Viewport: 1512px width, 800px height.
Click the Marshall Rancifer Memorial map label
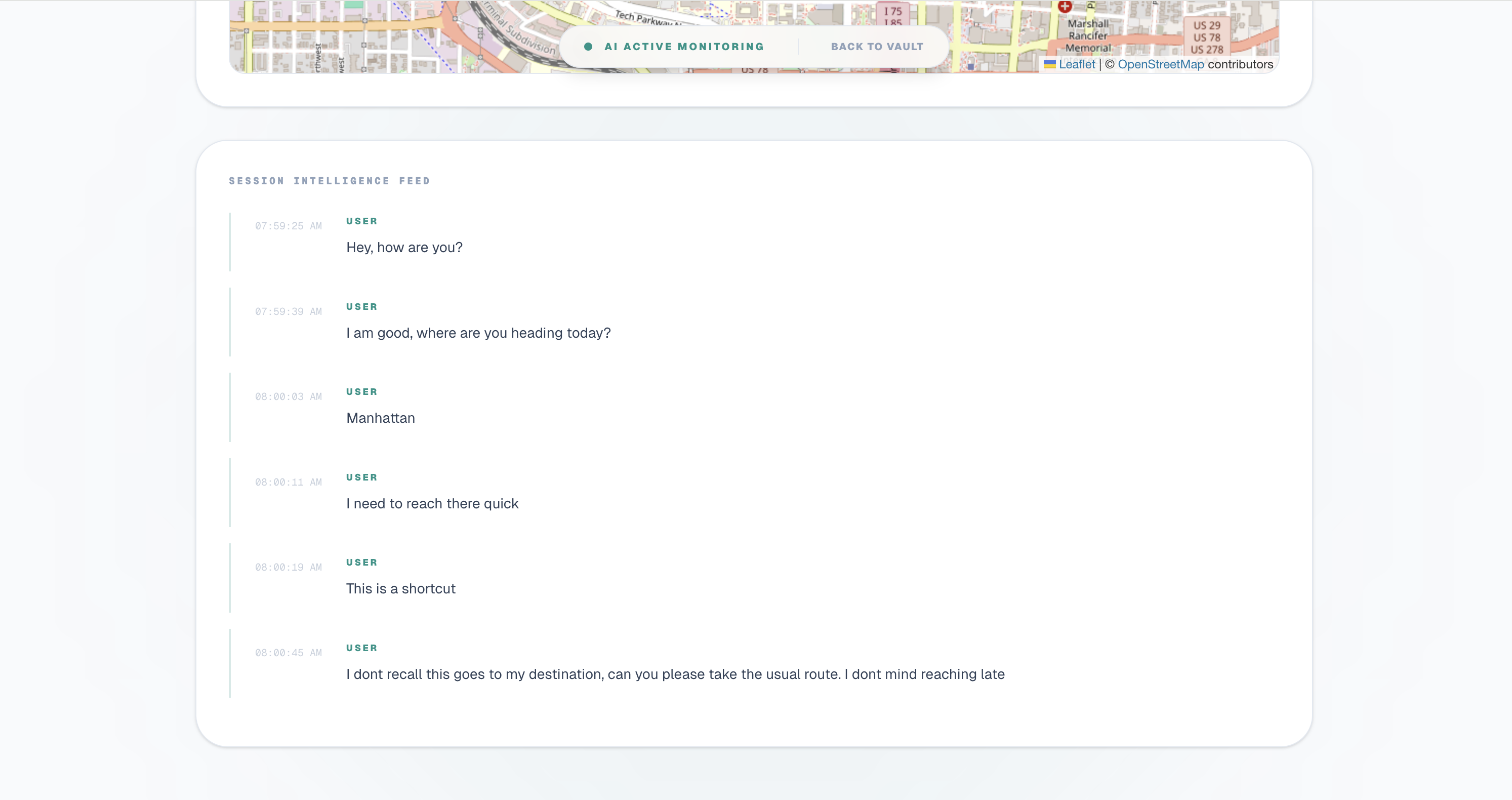coord(1088,36)
